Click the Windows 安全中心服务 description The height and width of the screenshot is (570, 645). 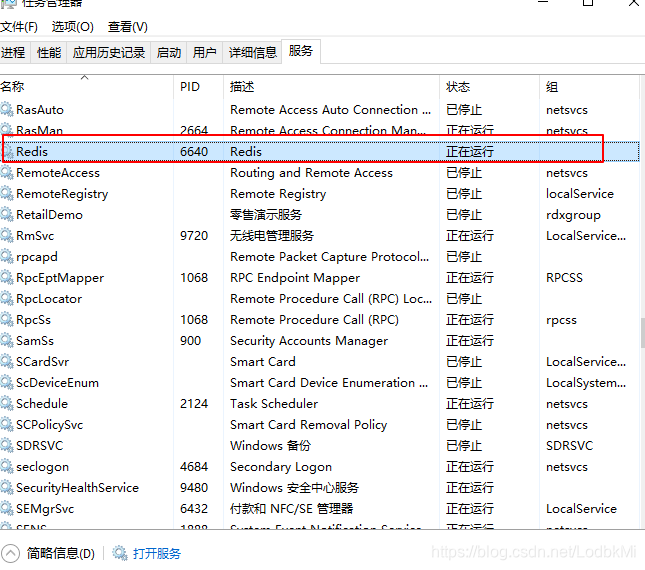click(x=294, y=488)
